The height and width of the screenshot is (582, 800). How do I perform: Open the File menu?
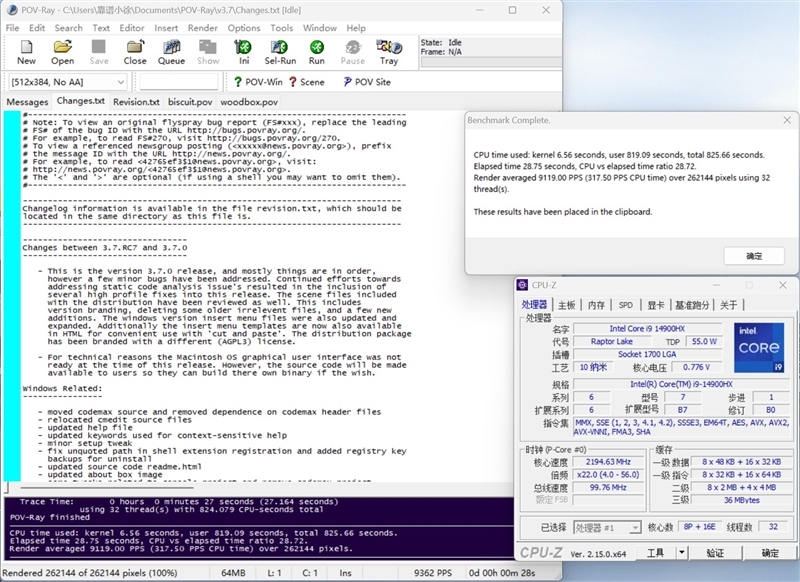pos(12,28)
